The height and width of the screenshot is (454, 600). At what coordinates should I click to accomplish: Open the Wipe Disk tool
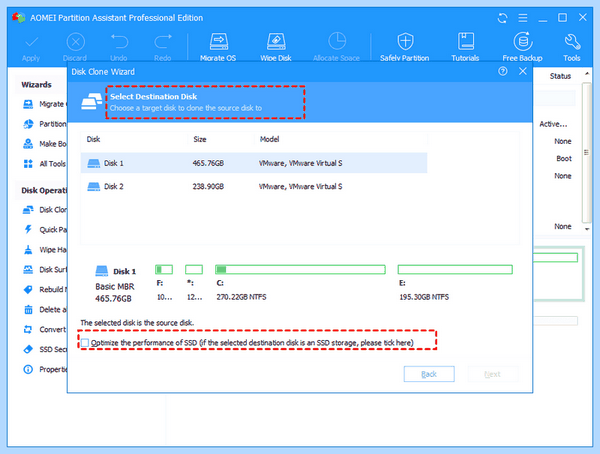[x=276, y=47]
